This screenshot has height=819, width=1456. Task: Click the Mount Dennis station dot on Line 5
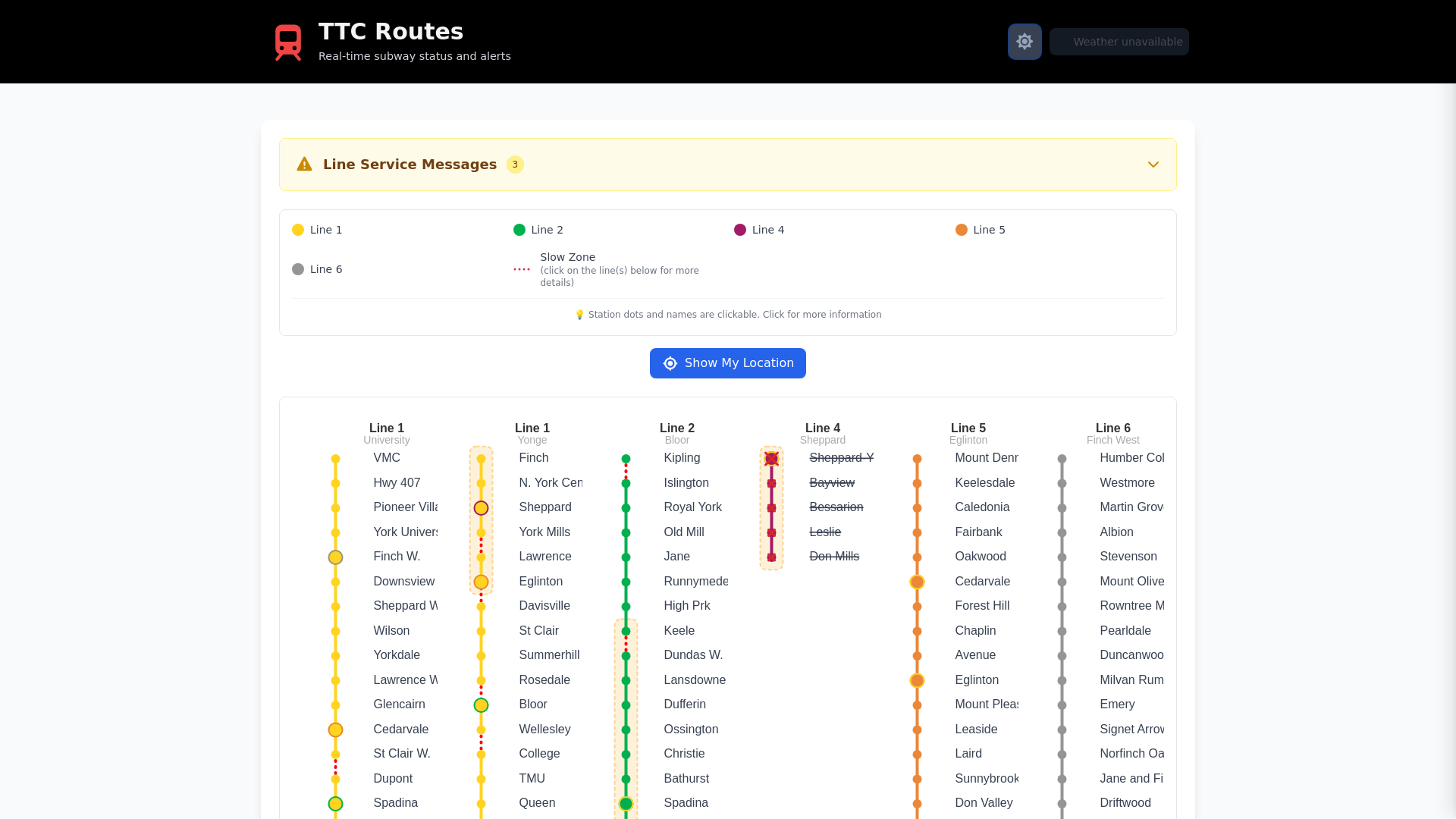pyautogui.click(x=917, y=459)
